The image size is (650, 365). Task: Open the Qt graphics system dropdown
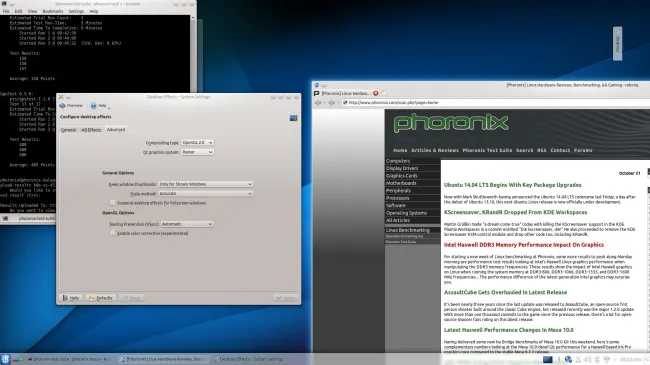click(x=198, y=152)
